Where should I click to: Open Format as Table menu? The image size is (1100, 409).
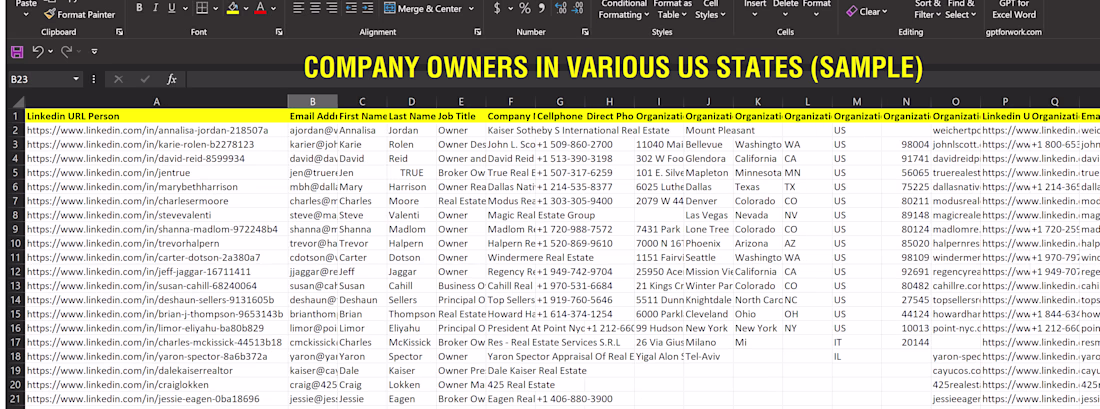(x=672, y=8)
